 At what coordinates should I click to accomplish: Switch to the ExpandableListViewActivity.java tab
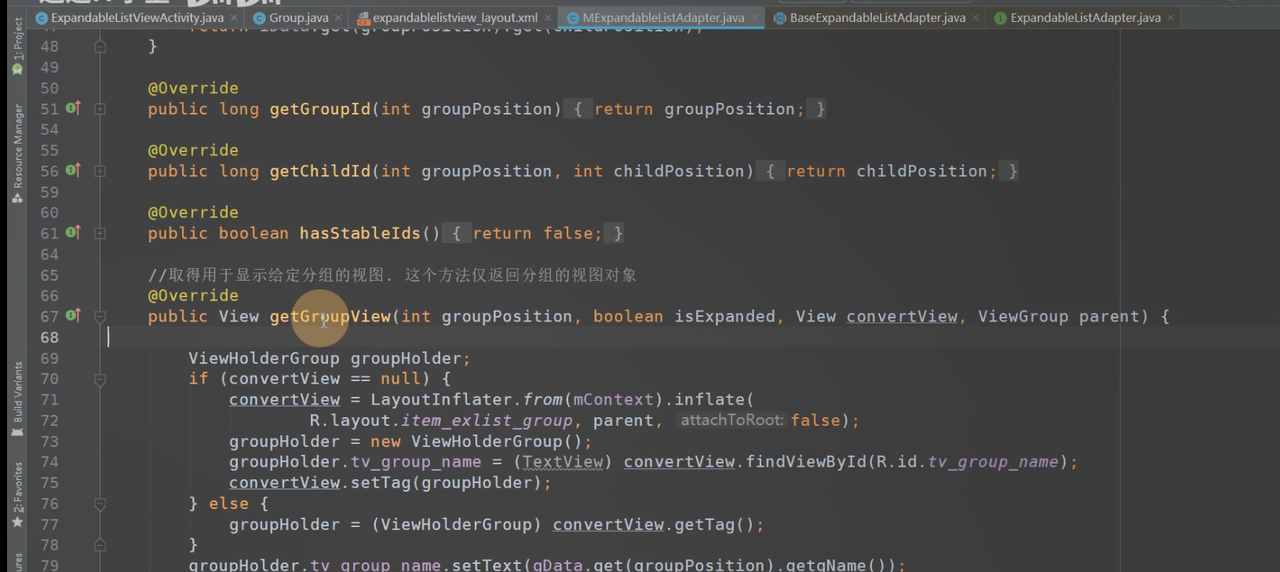click(136, 18)
